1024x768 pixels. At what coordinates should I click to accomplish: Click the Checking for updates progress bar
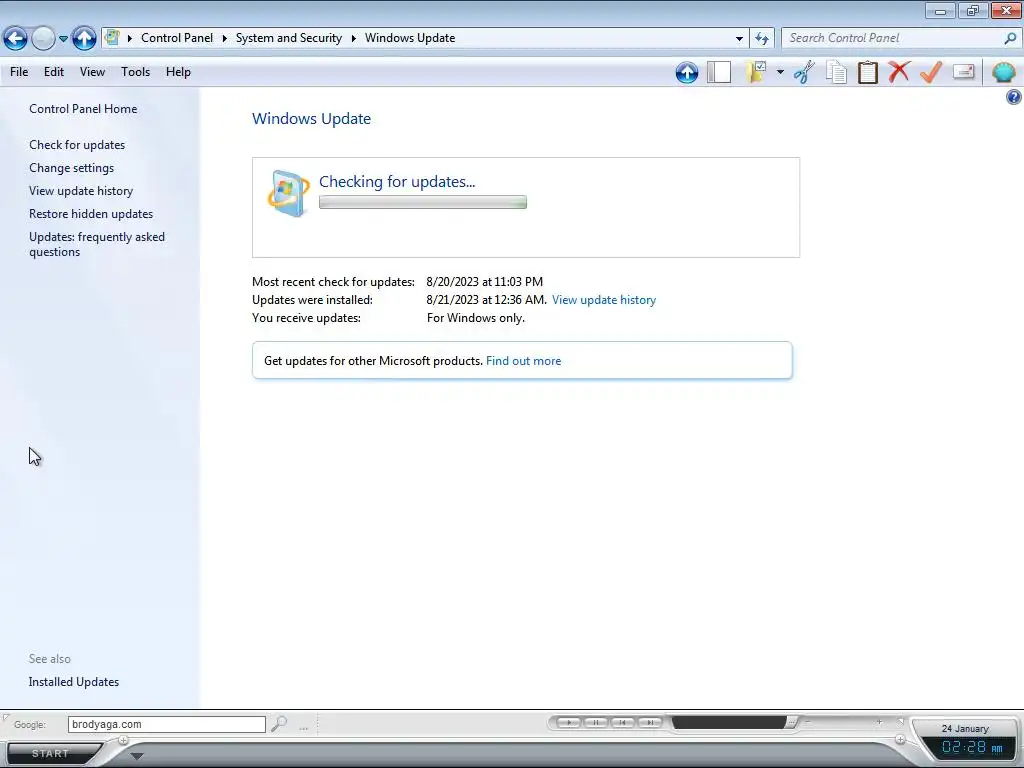[x=423, y=202]
